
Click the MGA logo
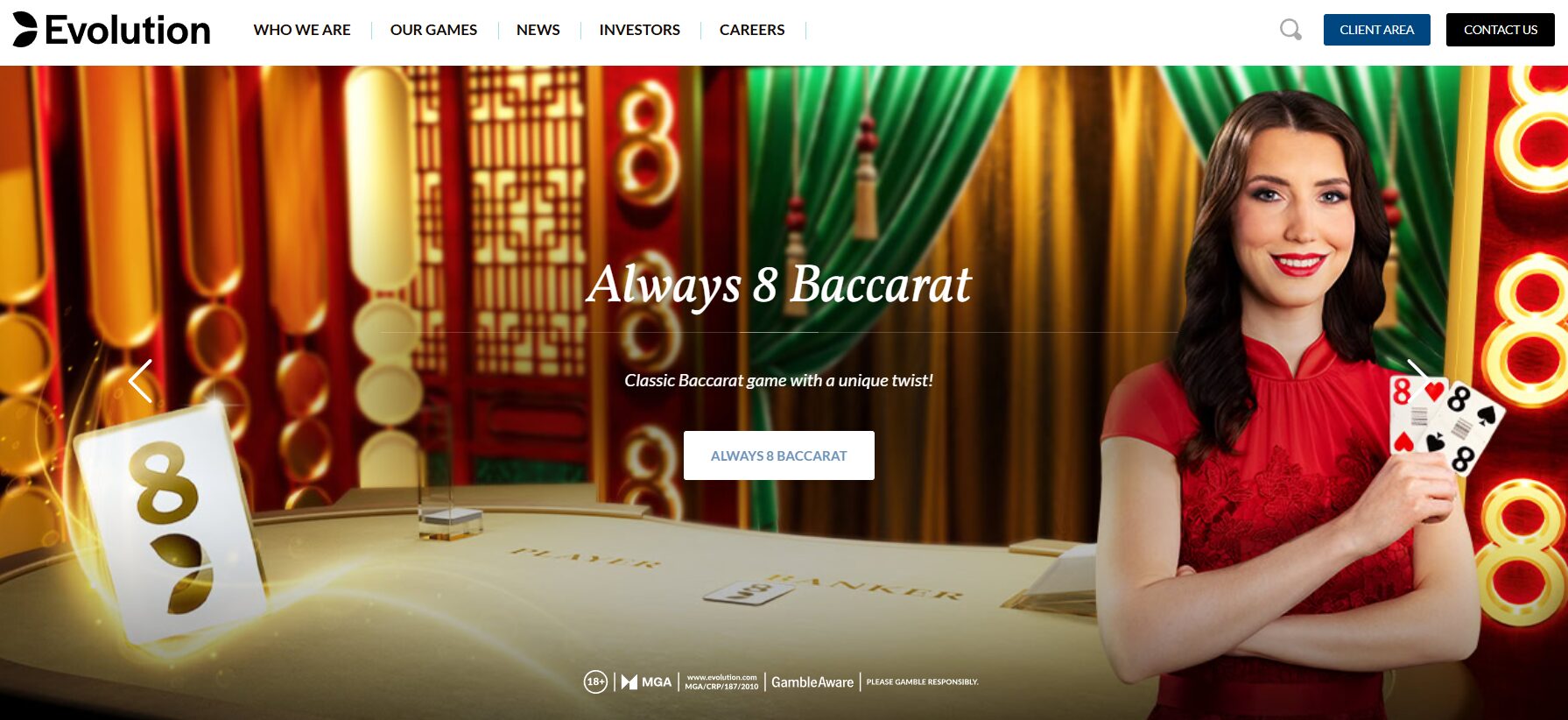[646, 681]
